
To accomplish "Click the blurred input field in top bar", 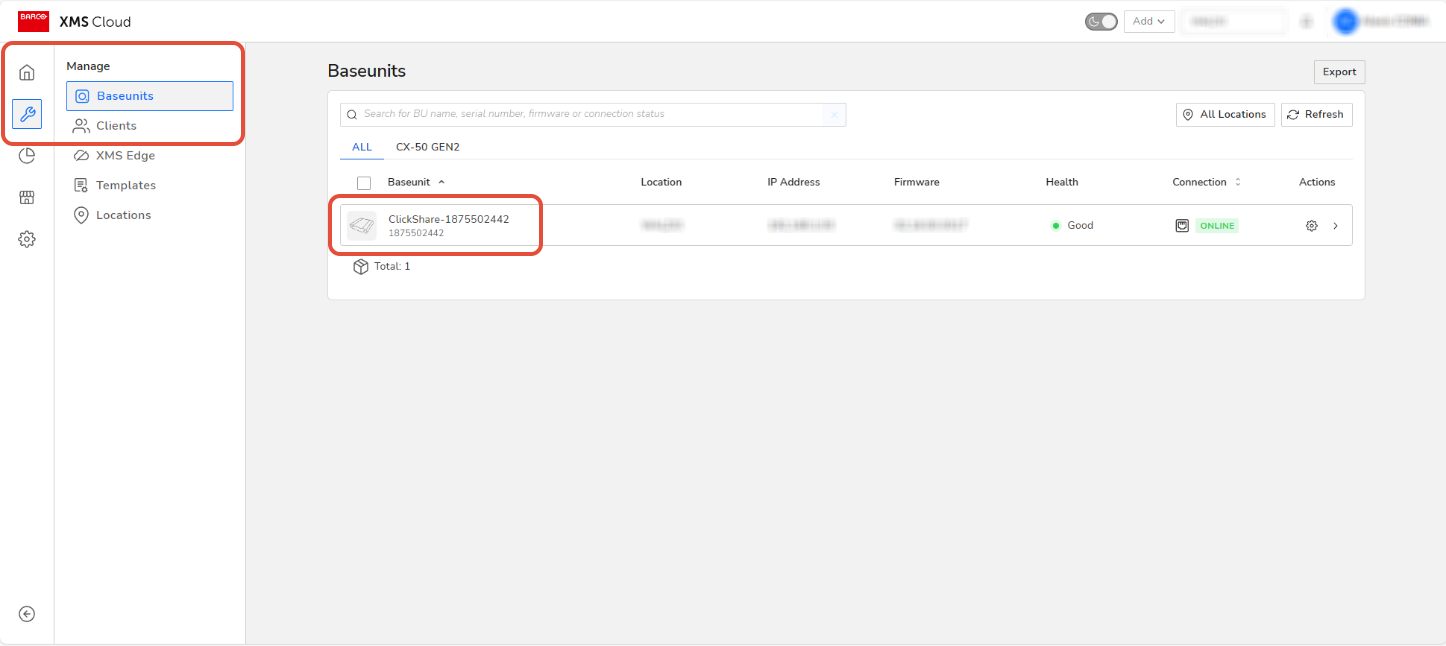I will [1234, 21].
